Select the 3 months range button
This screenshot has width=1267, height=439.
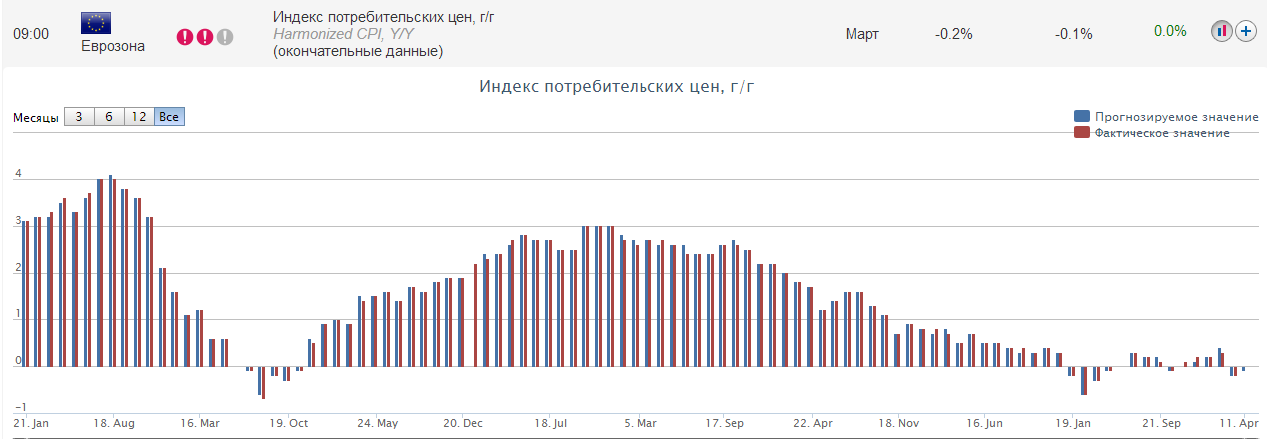[79, 117]
